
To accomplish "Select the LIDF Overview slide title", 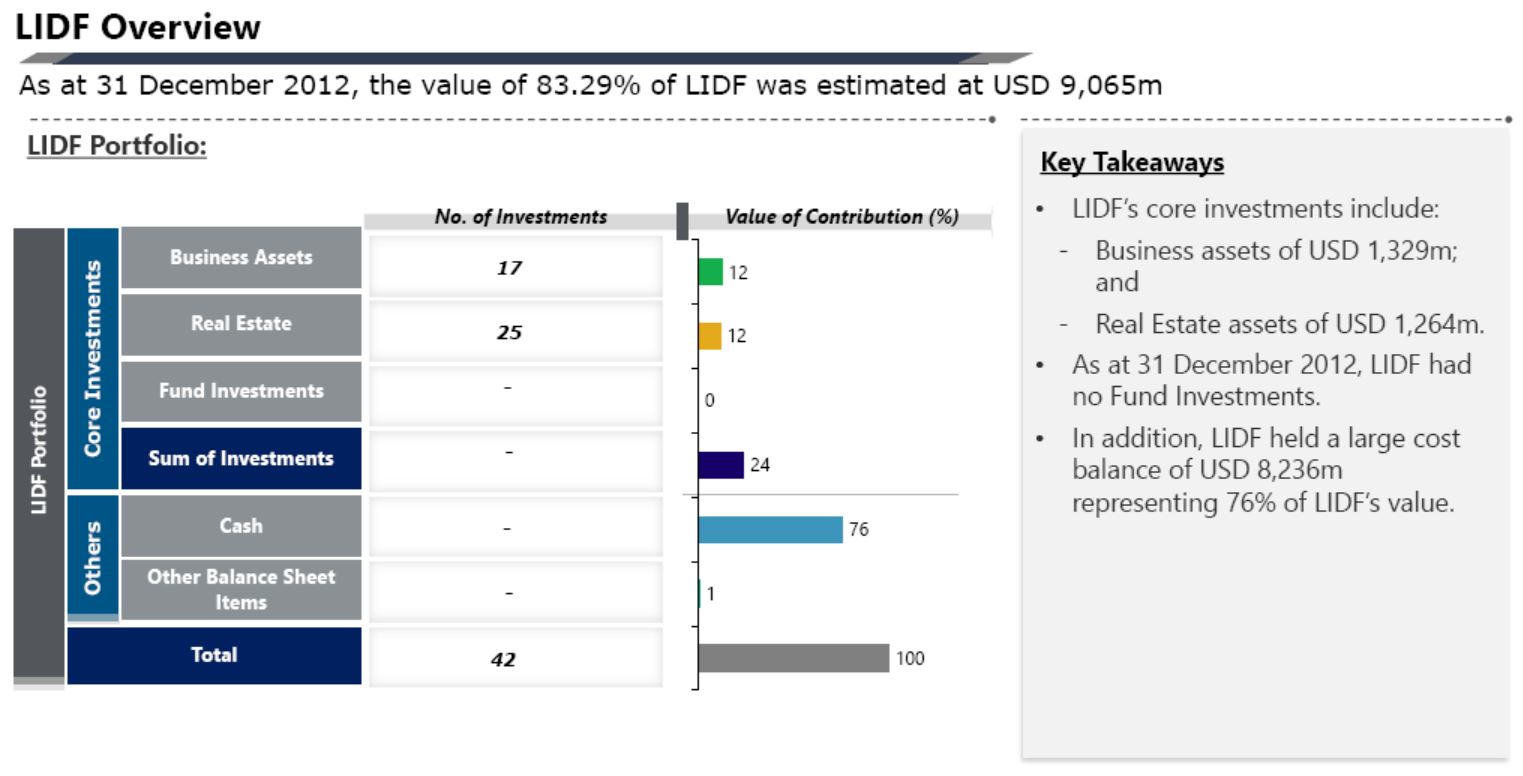I will [x=138, y=27].
